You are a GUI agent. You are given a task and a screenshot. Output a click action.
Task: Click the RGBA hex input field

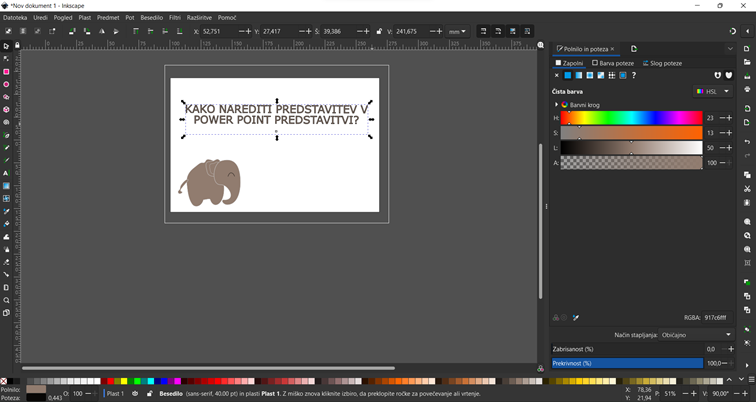717,318
